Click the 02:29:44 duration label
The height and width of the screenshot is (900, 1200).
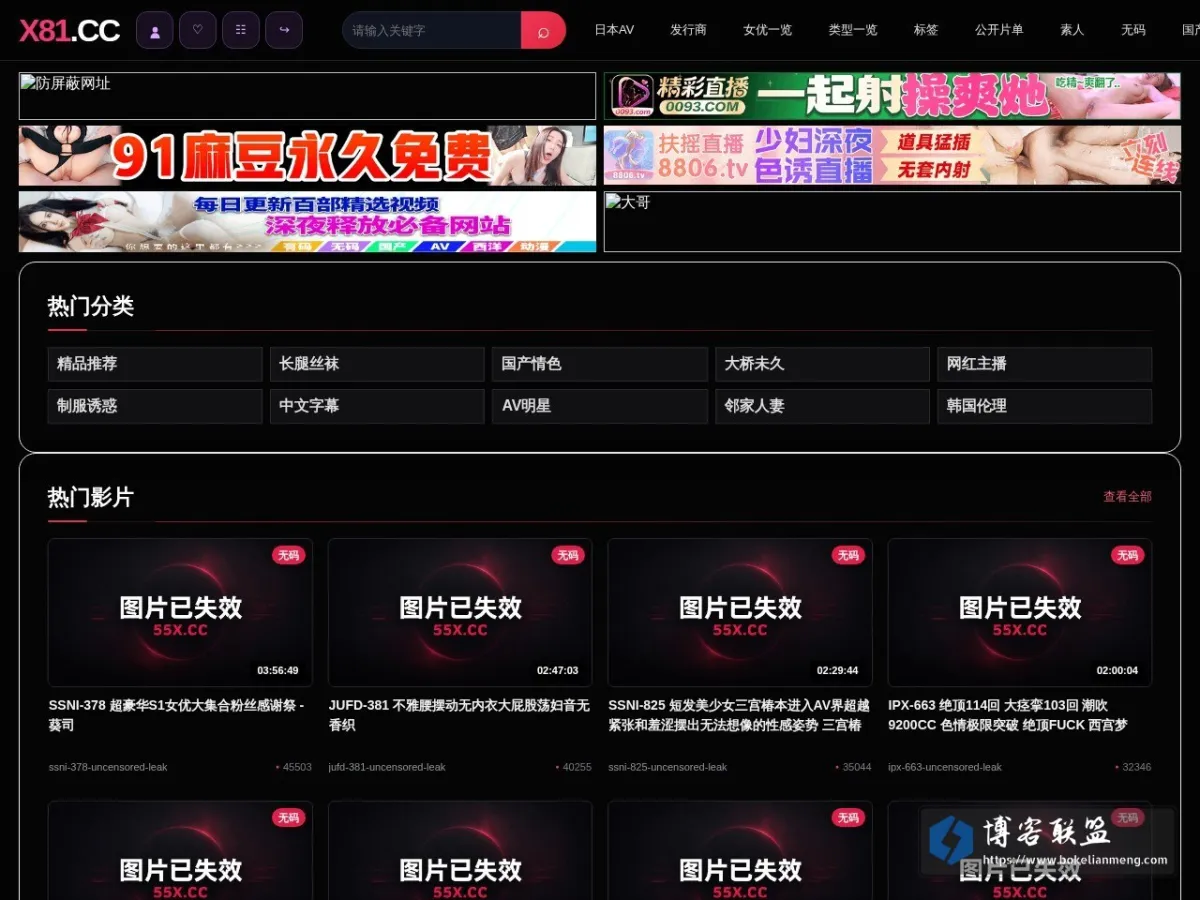[x=838, y=670]
